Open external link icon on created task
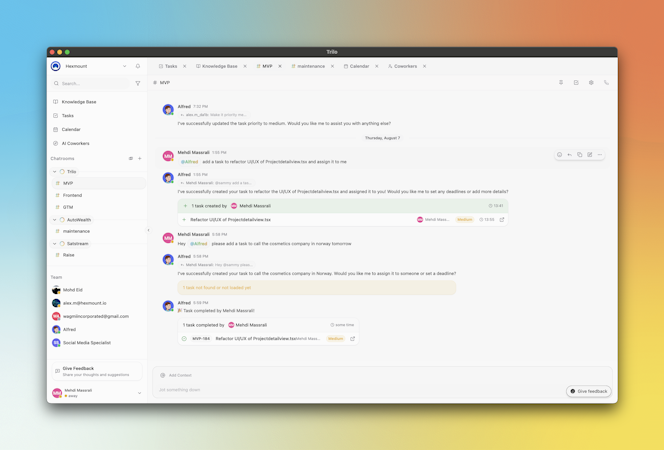This screenshot has height=450, width=664. point(502,220)
